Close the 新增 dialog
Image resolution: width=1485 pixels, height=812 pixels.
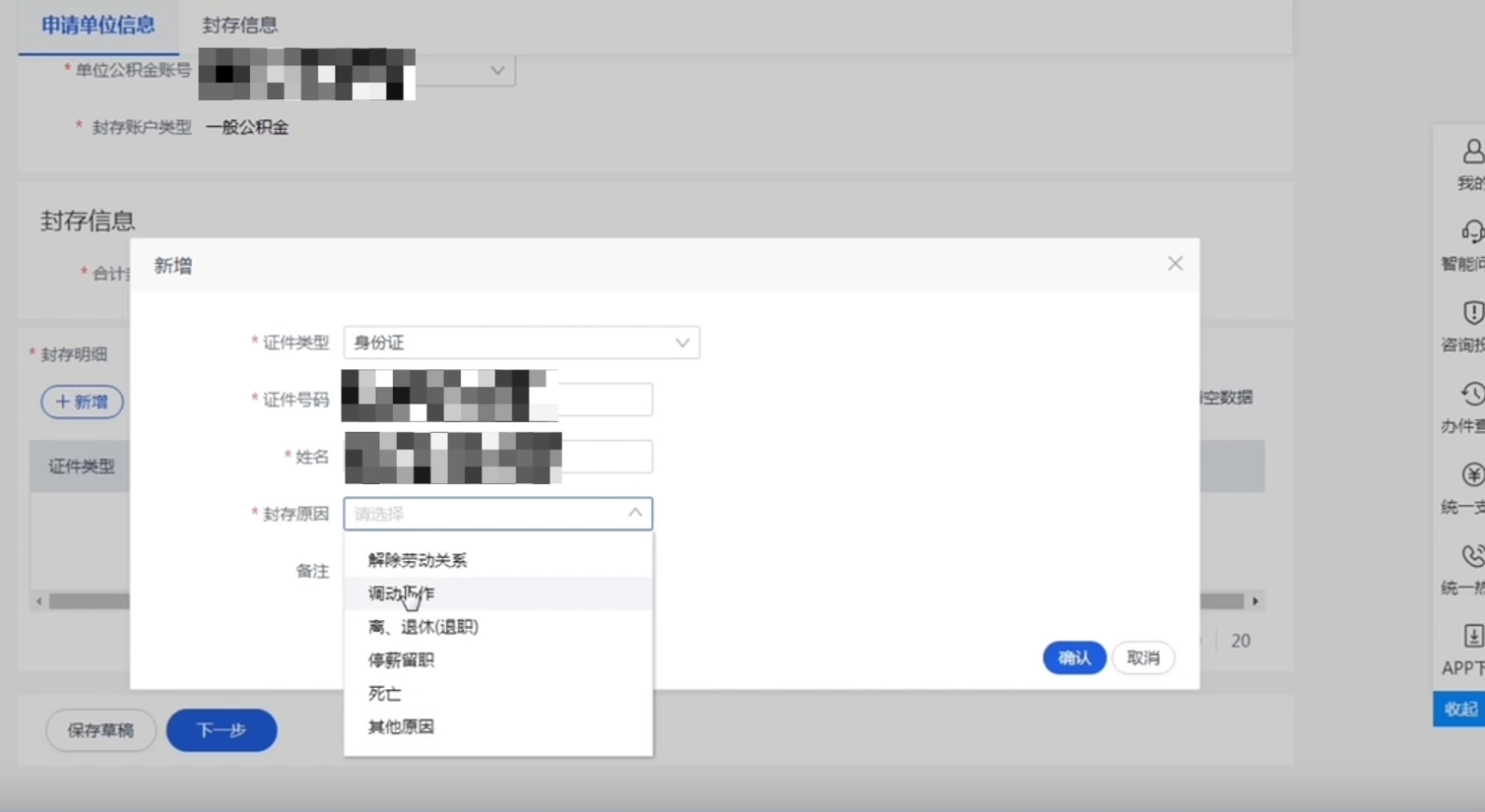point(1175,264)
